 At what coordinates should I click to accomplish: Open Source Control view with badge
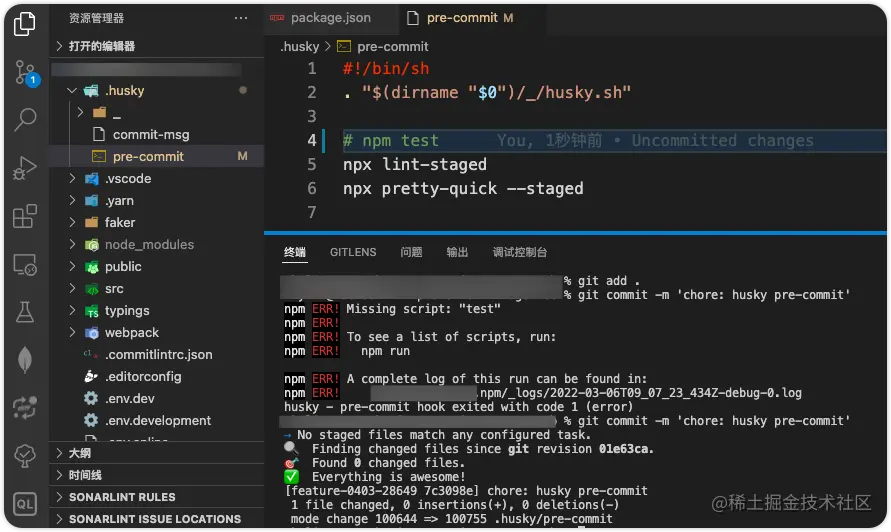pos(25,72)
